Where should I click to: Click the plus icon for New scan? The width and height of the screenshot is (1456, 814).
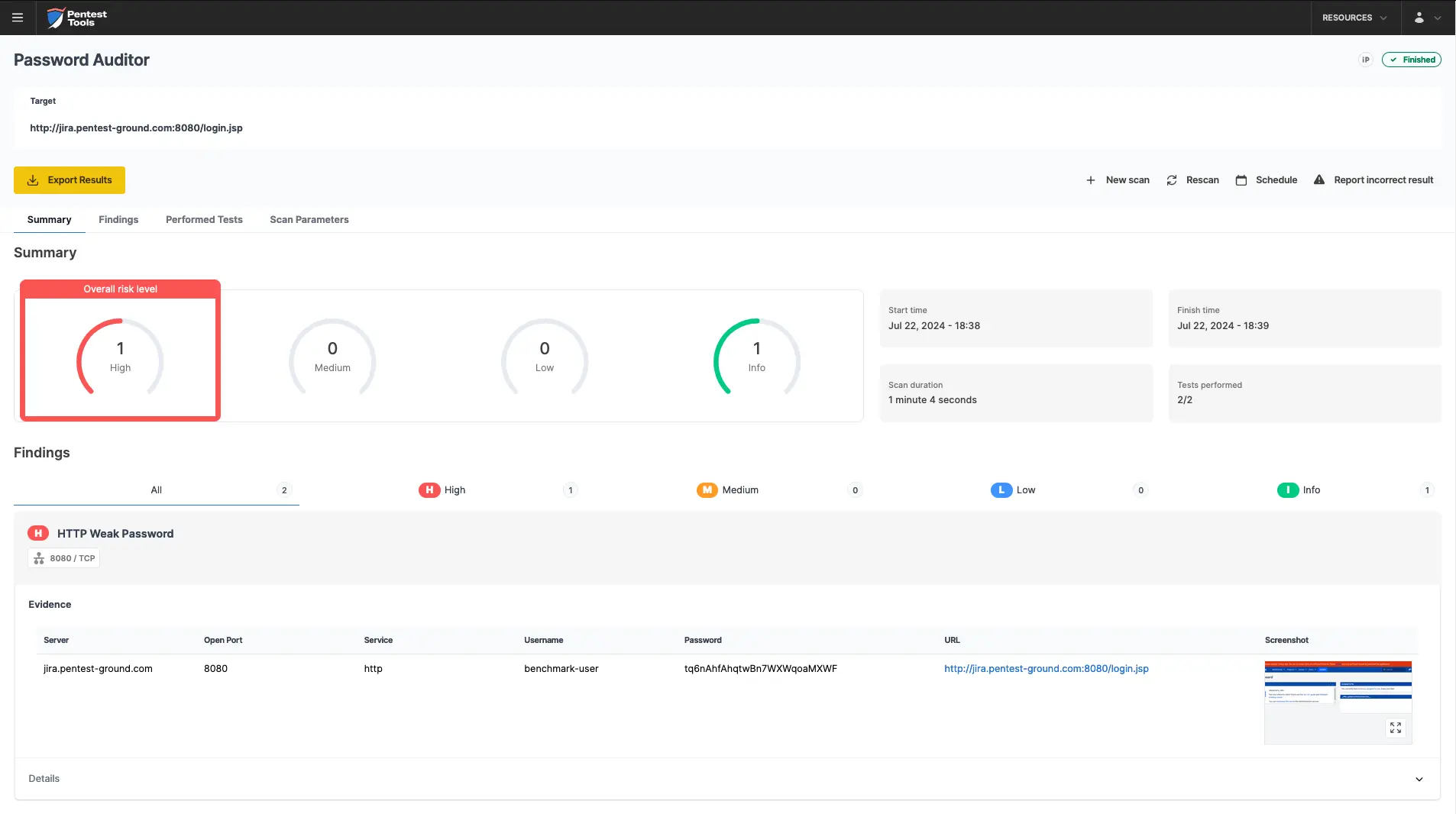pyautogui.click(x=1091, y=180)
